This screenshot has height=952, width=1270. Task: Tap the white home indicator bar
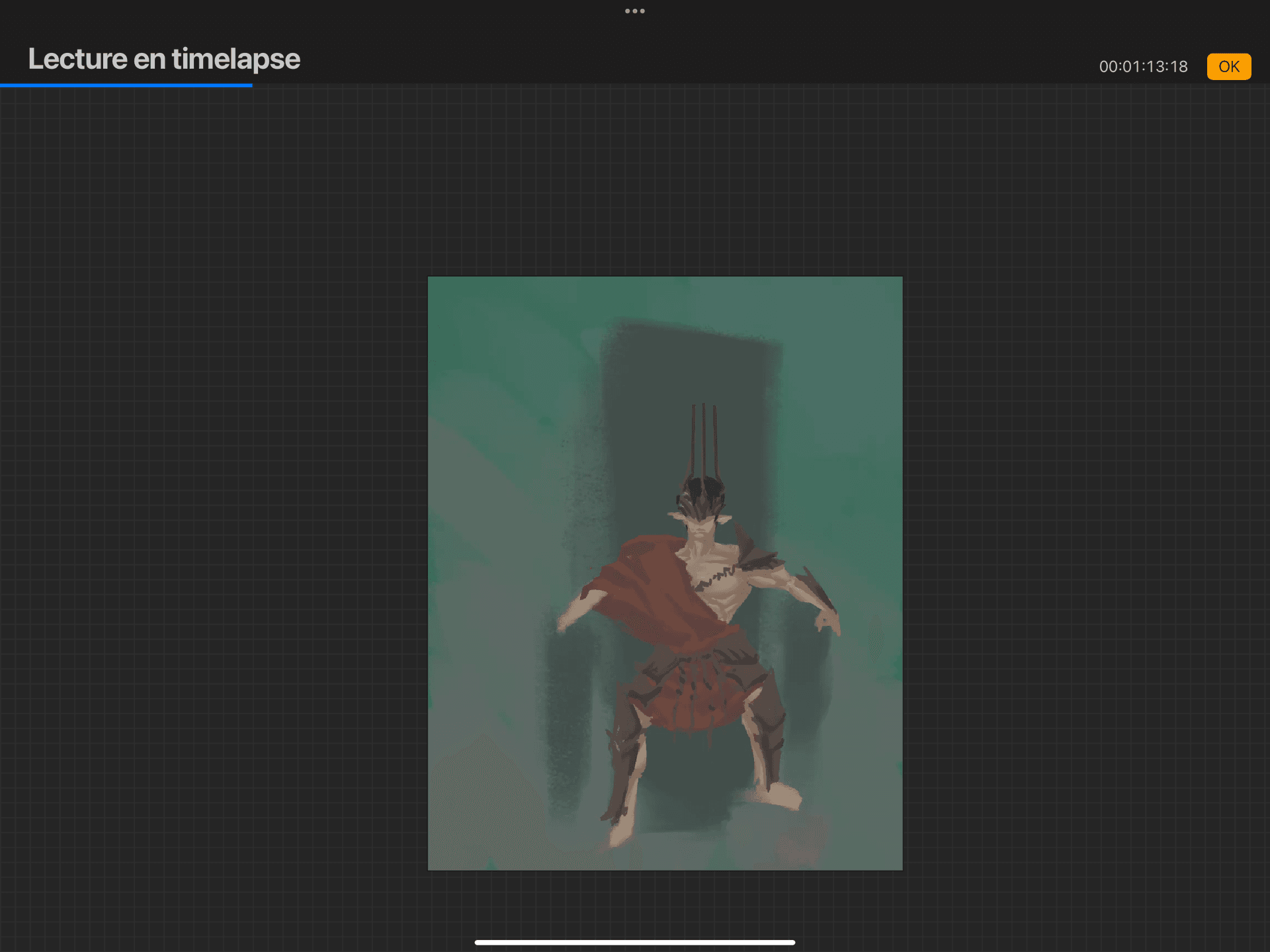tap(635, 942)
